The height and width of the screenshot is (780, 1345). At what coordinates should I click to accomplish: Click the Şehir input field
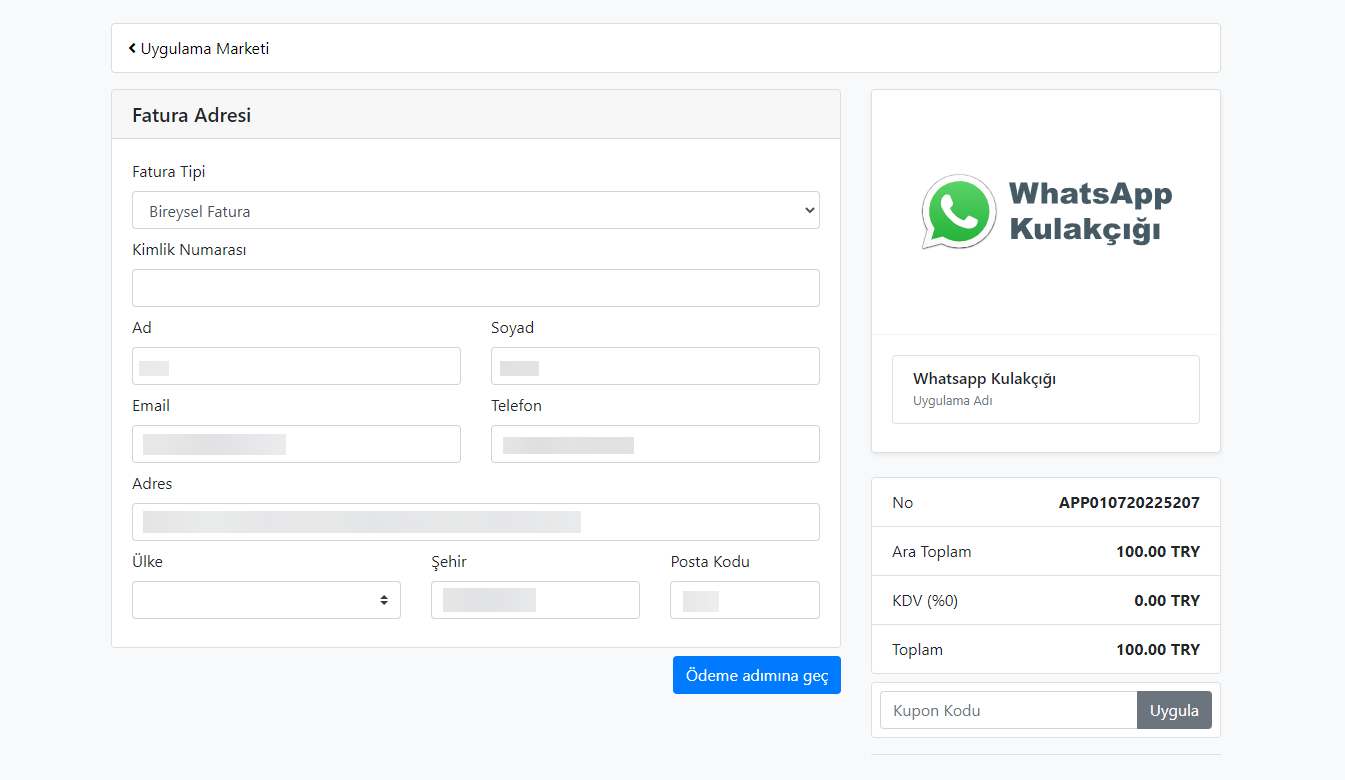click(535, 600)
